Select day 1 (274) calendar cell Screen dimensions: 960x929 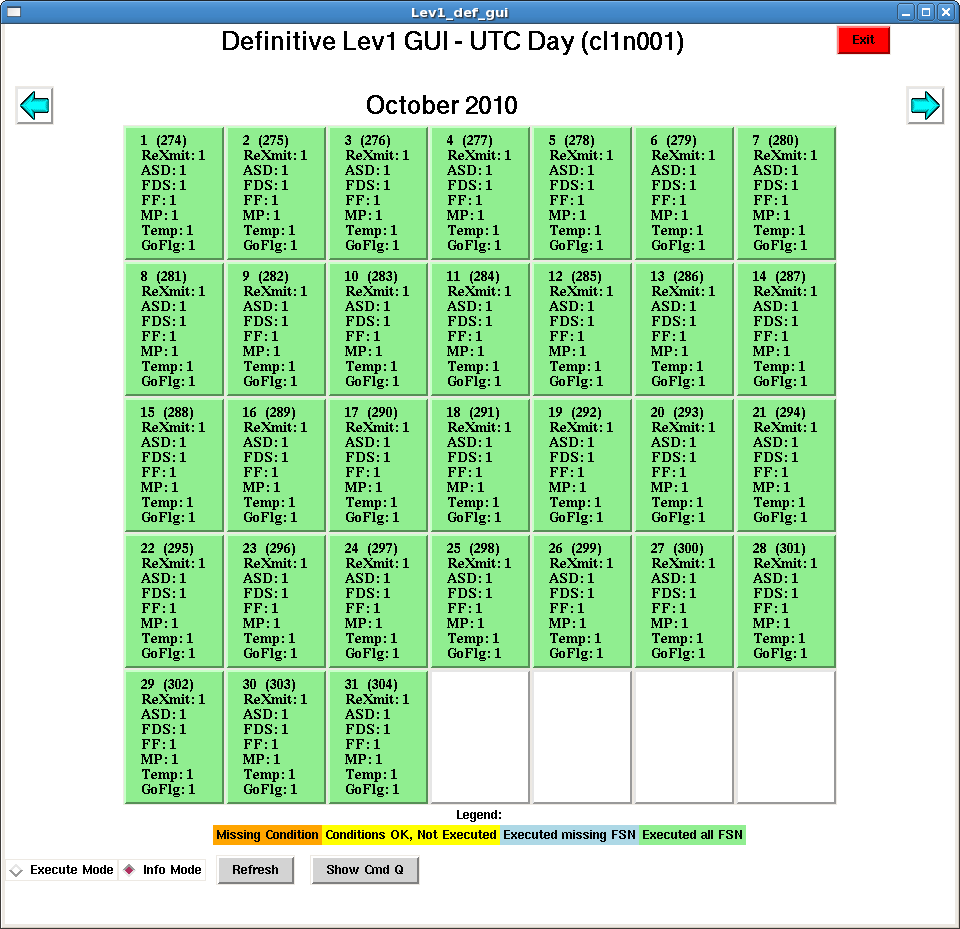[x=174, y=193]
